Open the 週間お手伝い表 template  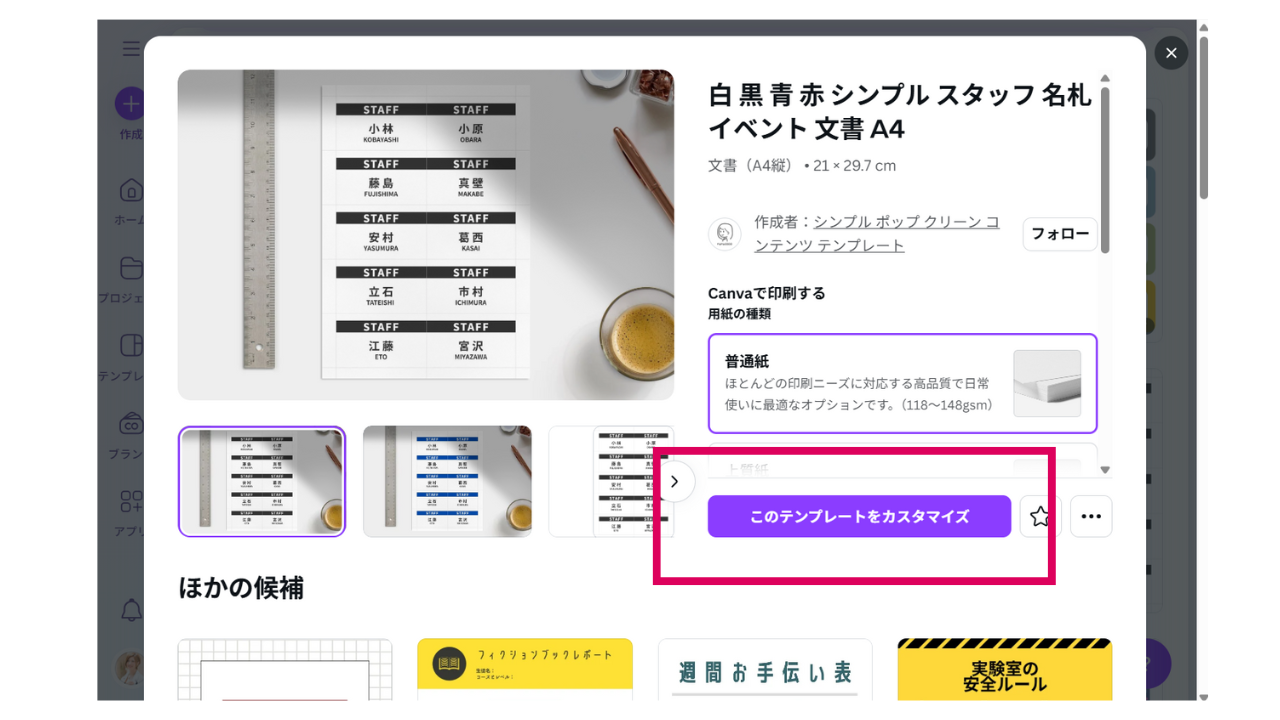(765, 670)
